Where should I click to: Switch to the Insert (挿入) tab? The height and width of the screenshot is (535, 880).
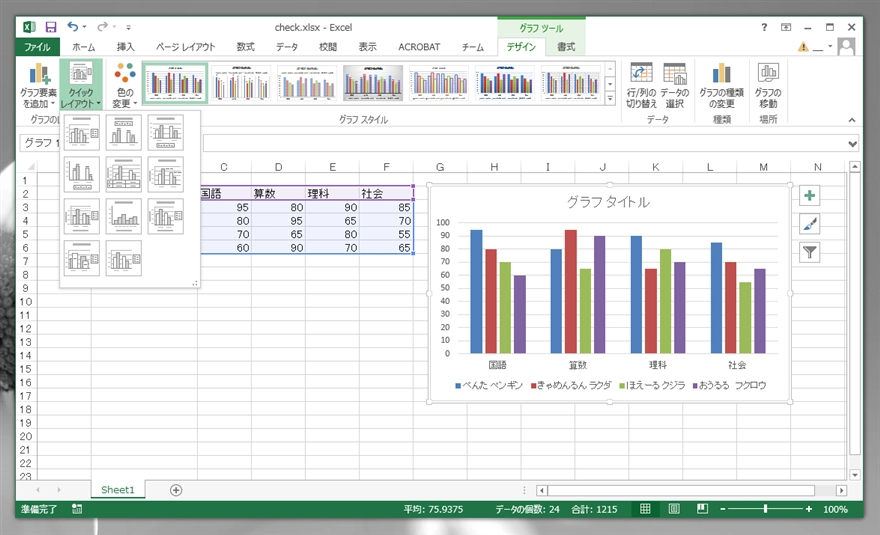pyautogui.click(x=125, y=47)
